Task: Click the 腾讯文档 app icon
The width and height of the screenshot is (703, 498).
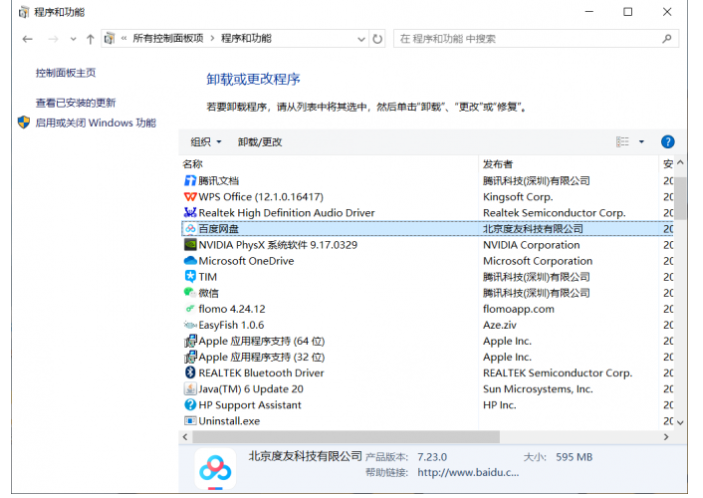Action: 190,181
